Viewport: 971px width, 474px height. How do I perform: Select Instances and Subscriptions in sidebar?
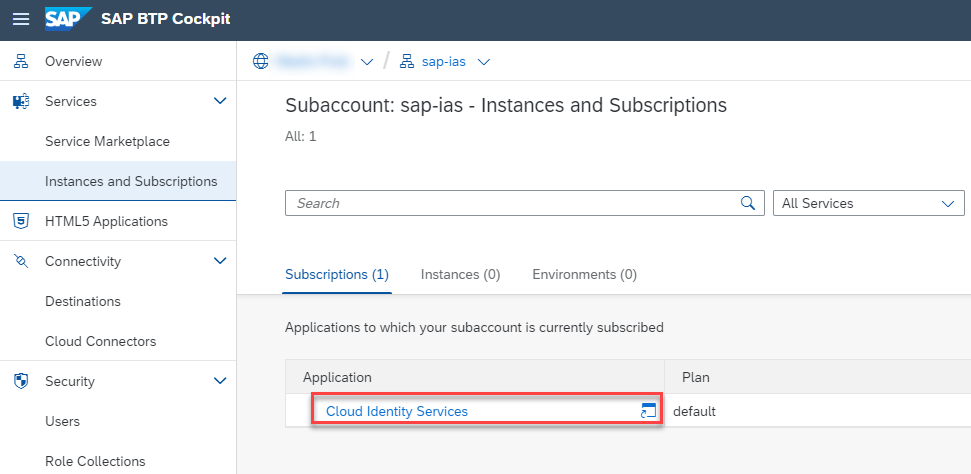click(118, 181)
